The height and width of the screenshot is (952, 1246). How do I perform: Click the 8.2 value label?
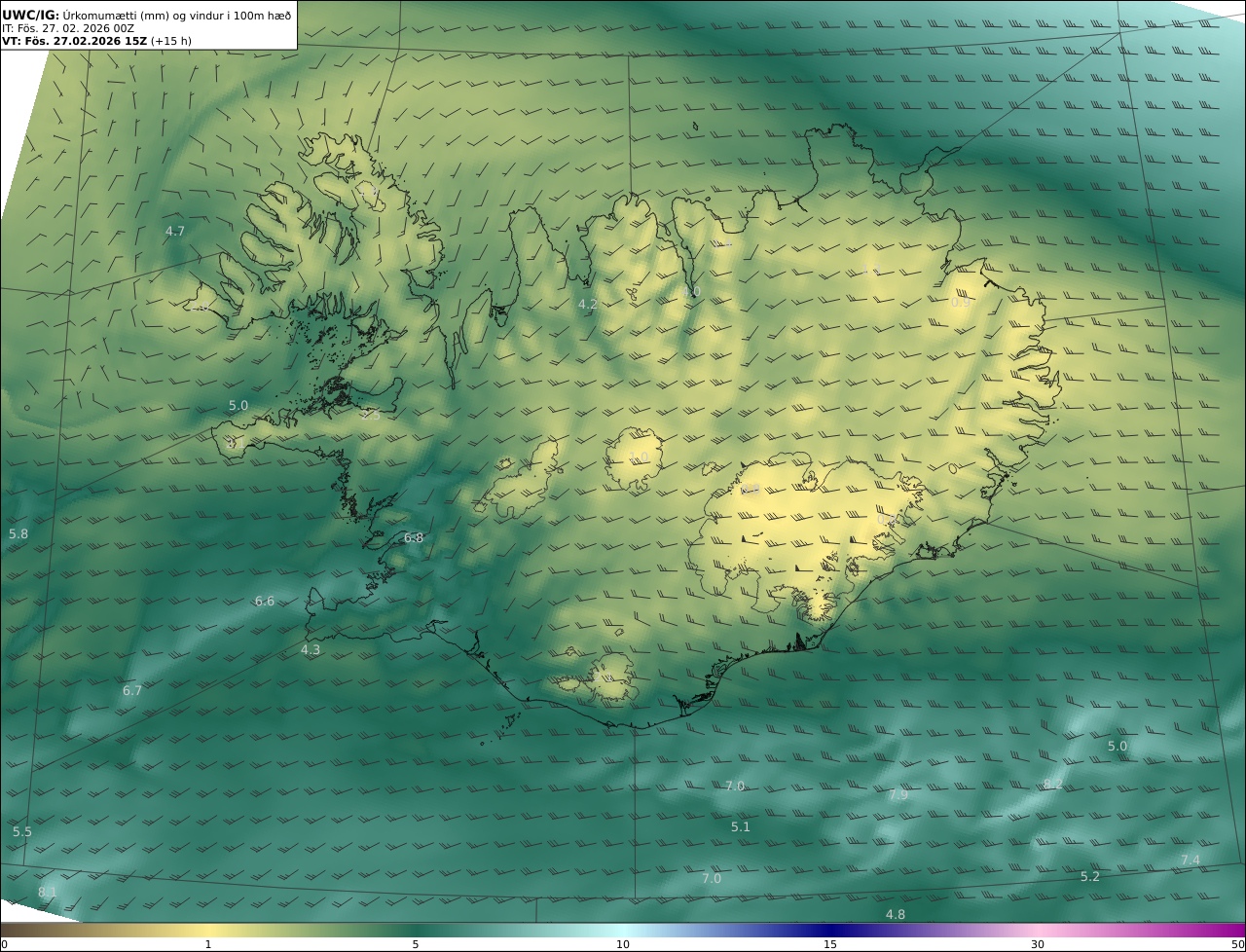[1053, 785]
